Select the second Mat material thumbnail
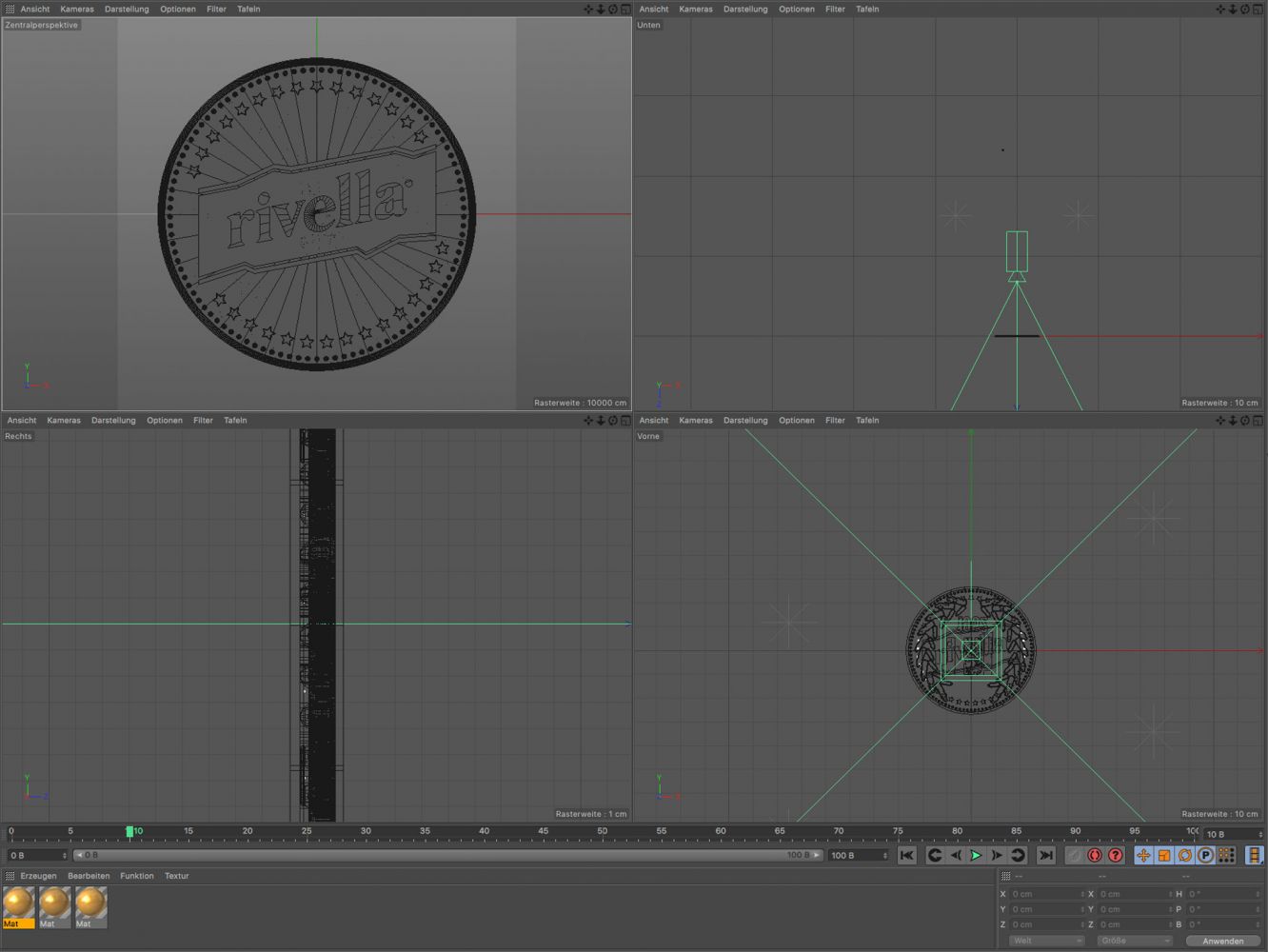 [54, 905]
